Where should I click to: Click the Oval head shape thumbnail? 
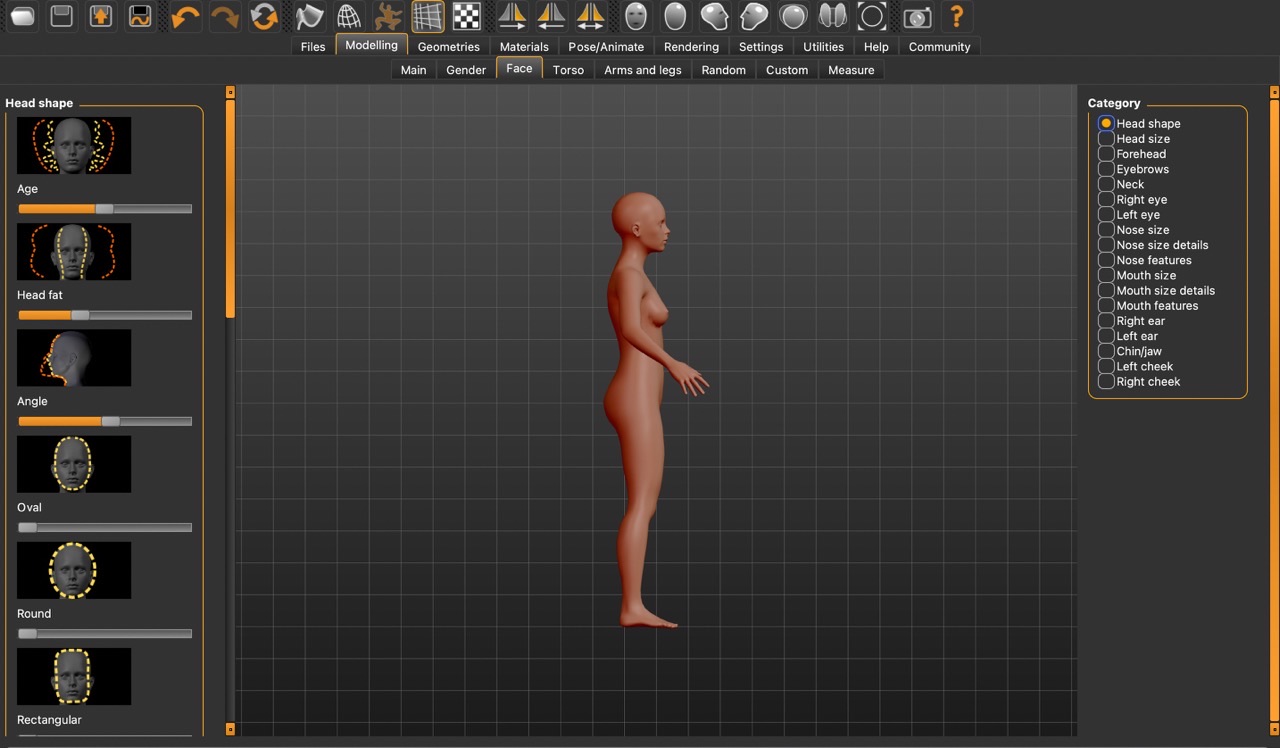click(74, 464)
